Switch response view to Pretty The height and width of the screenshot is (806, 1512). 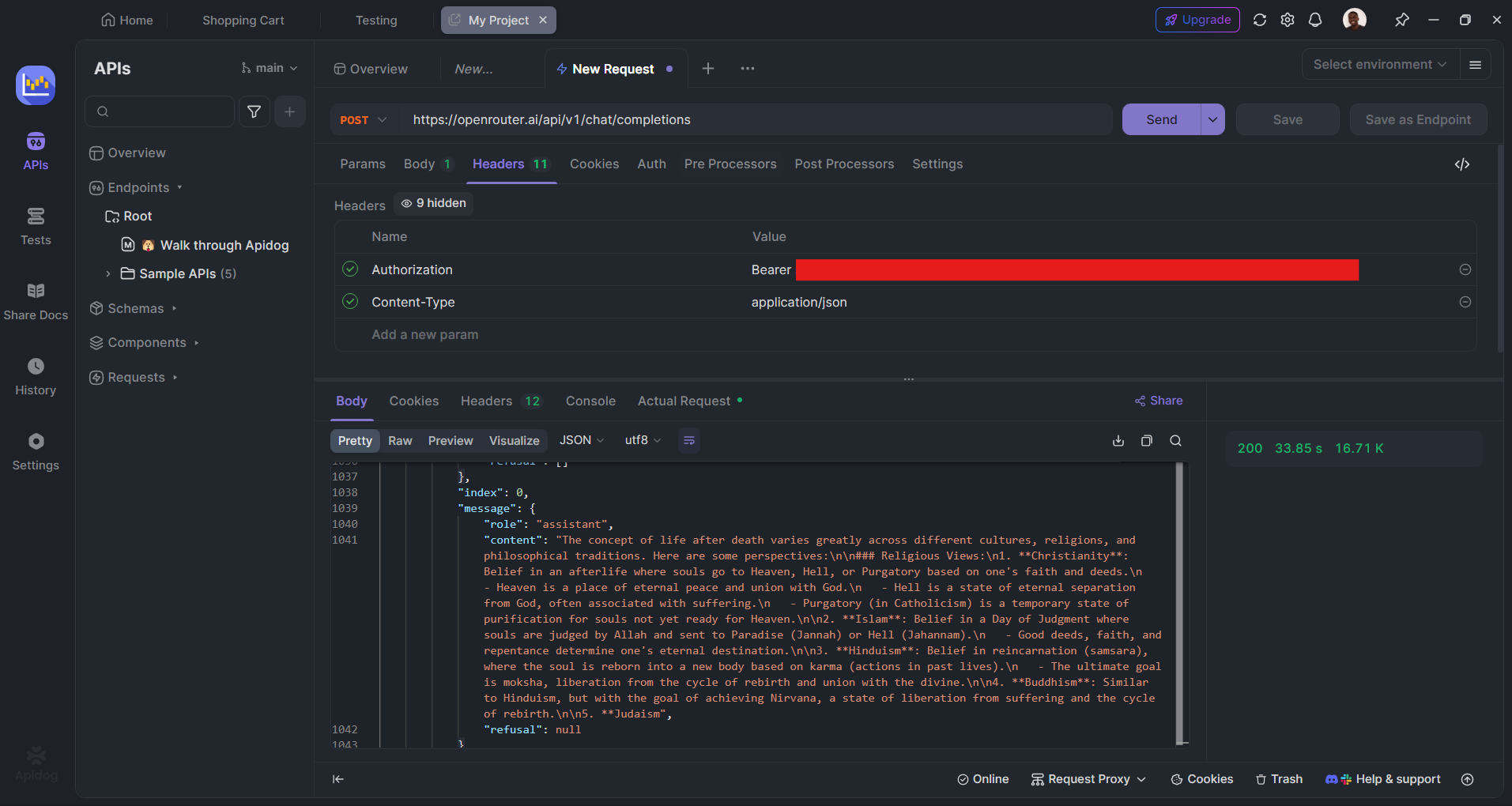(x=355, y=441)
